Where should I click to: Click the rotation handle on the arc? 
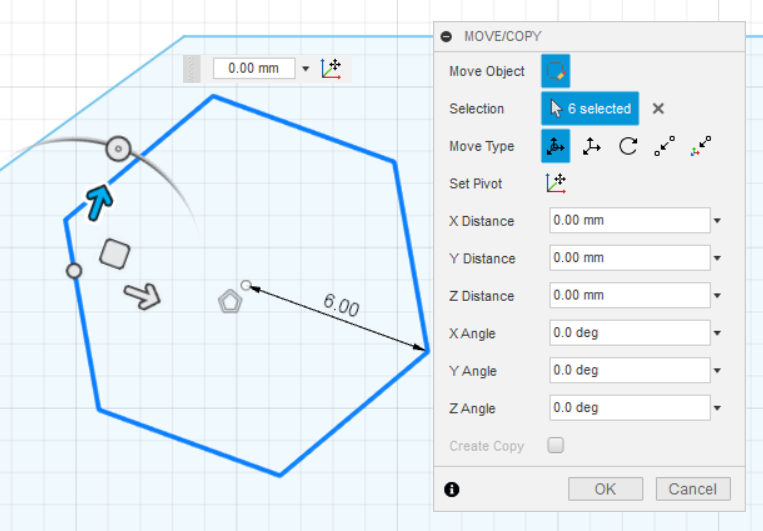point(118,149)
